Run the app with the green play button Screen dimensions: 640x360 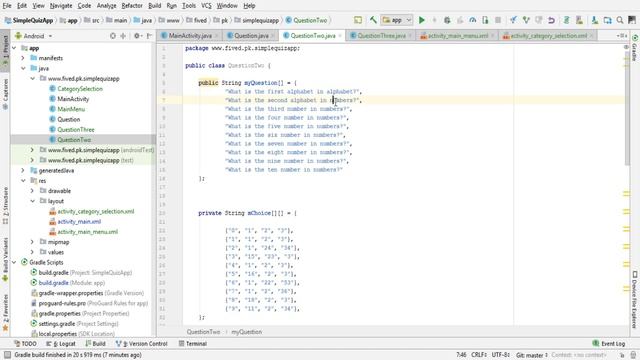(x=422, y=20)
